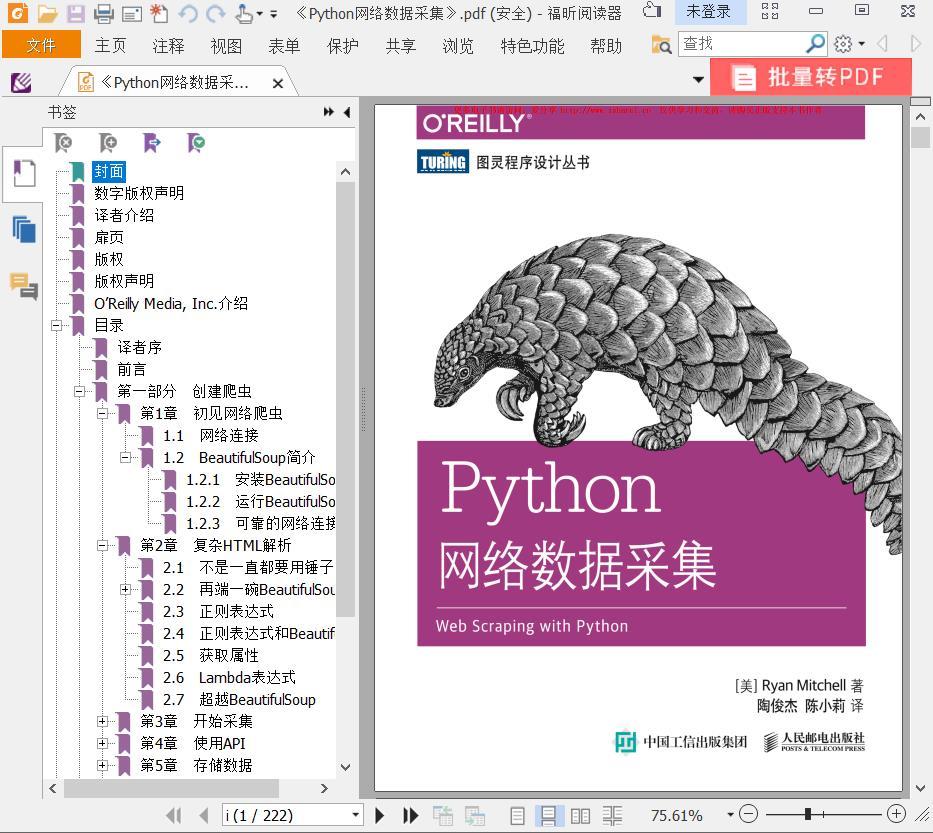The width and height of the screenshot is (933, 833).
Task: Open search settings gear icon
Action: [x=843, y=43]
